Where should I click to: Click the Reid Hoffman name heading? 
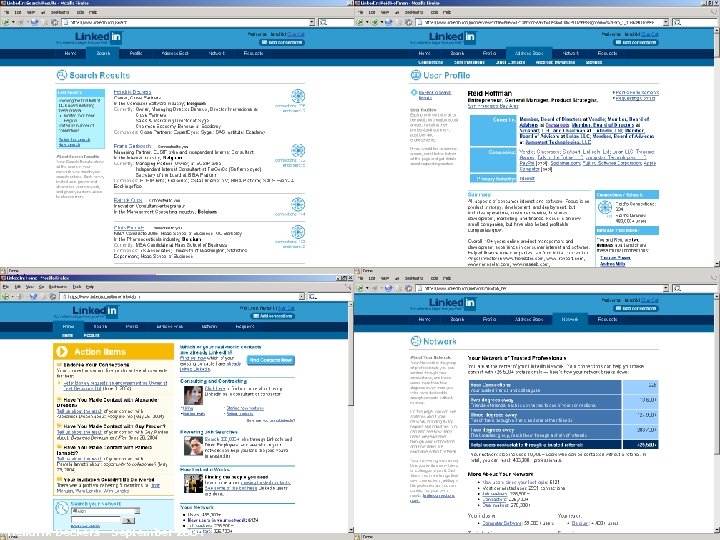click(489, 93)
